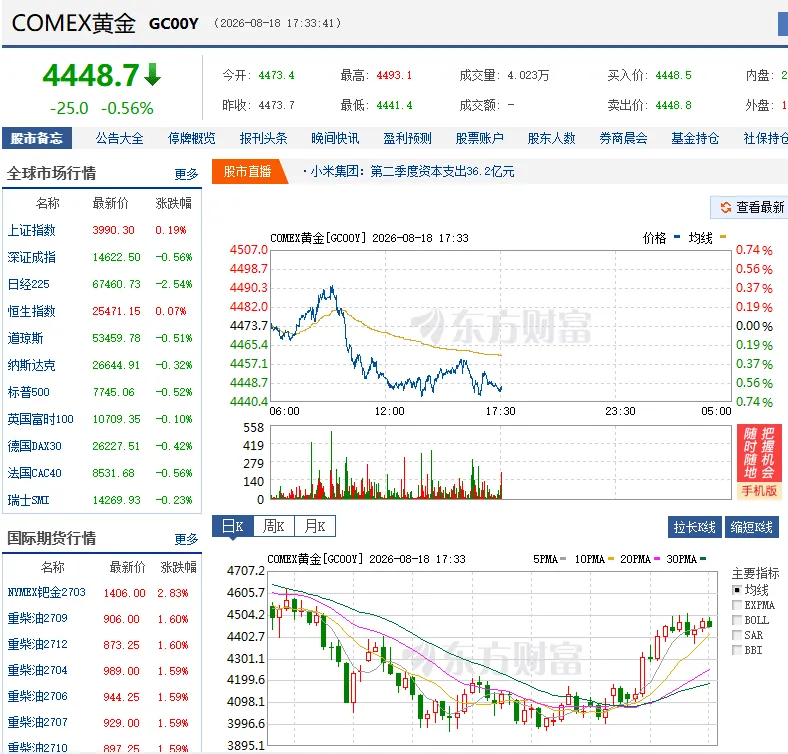Open the 德国DAX30 link
Screen dimensions: 788x754
(x=34, y=446)
